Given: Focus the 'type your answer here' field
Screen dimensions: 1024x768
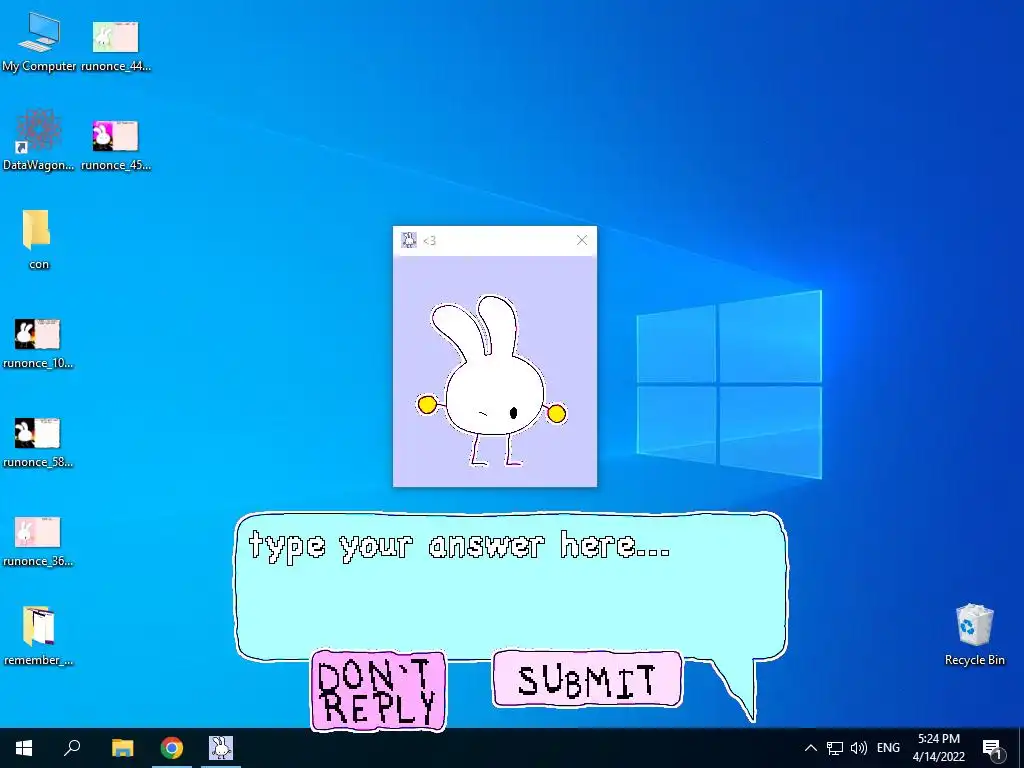Looking at the screenshot, I should coord(511,584).
